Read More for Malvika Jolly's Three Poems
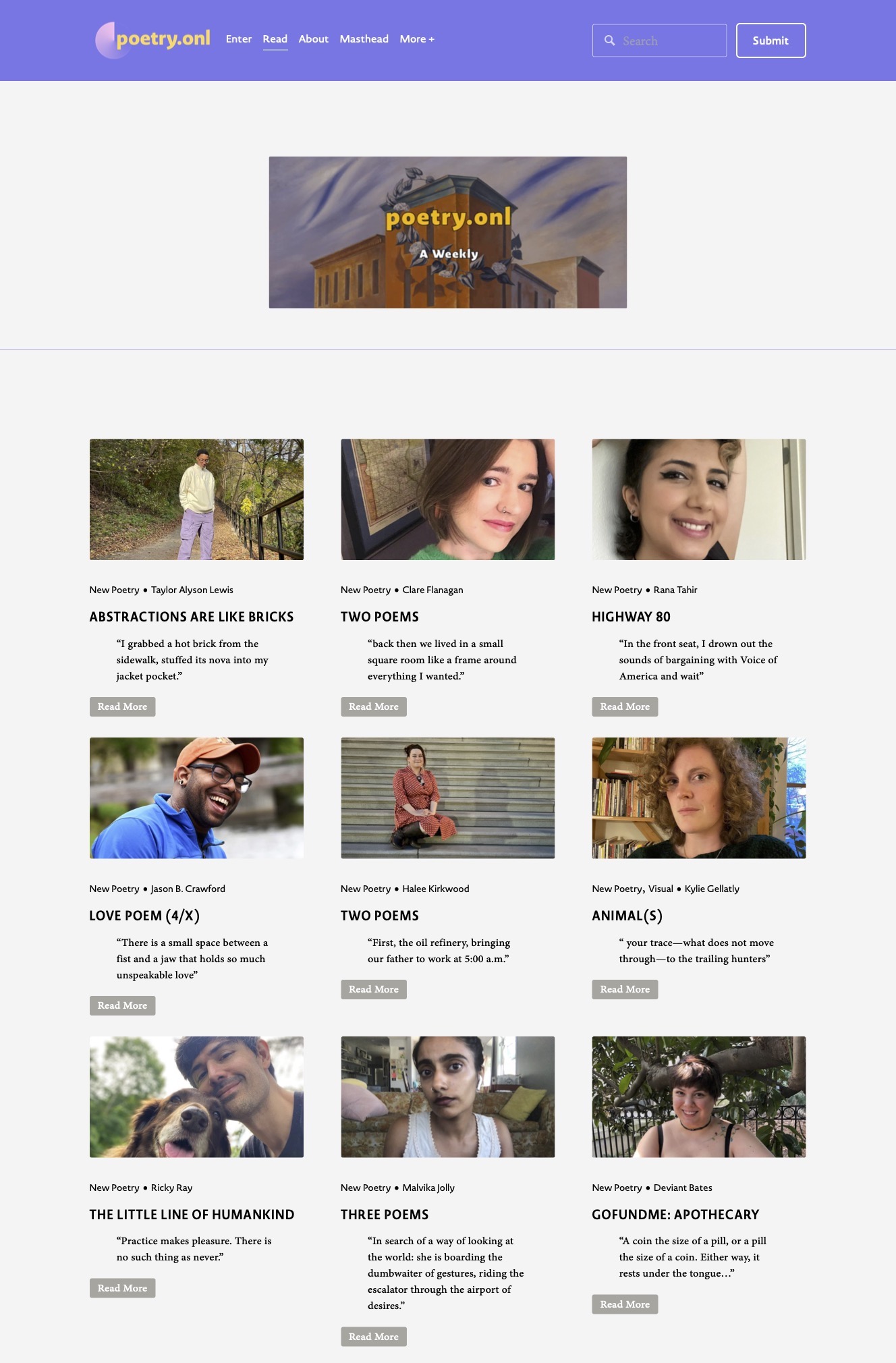Viewport: 896px width, 1363px height. [374, 1337]
